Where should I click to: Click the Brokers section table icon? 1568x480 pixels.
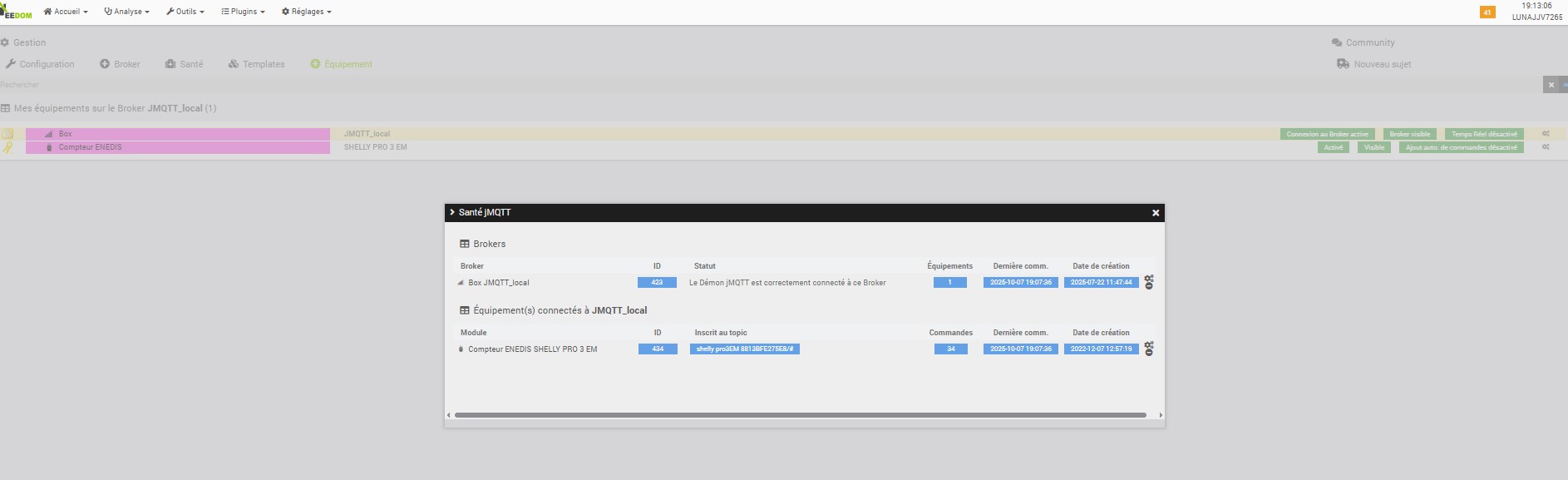(x=465, y=244)
